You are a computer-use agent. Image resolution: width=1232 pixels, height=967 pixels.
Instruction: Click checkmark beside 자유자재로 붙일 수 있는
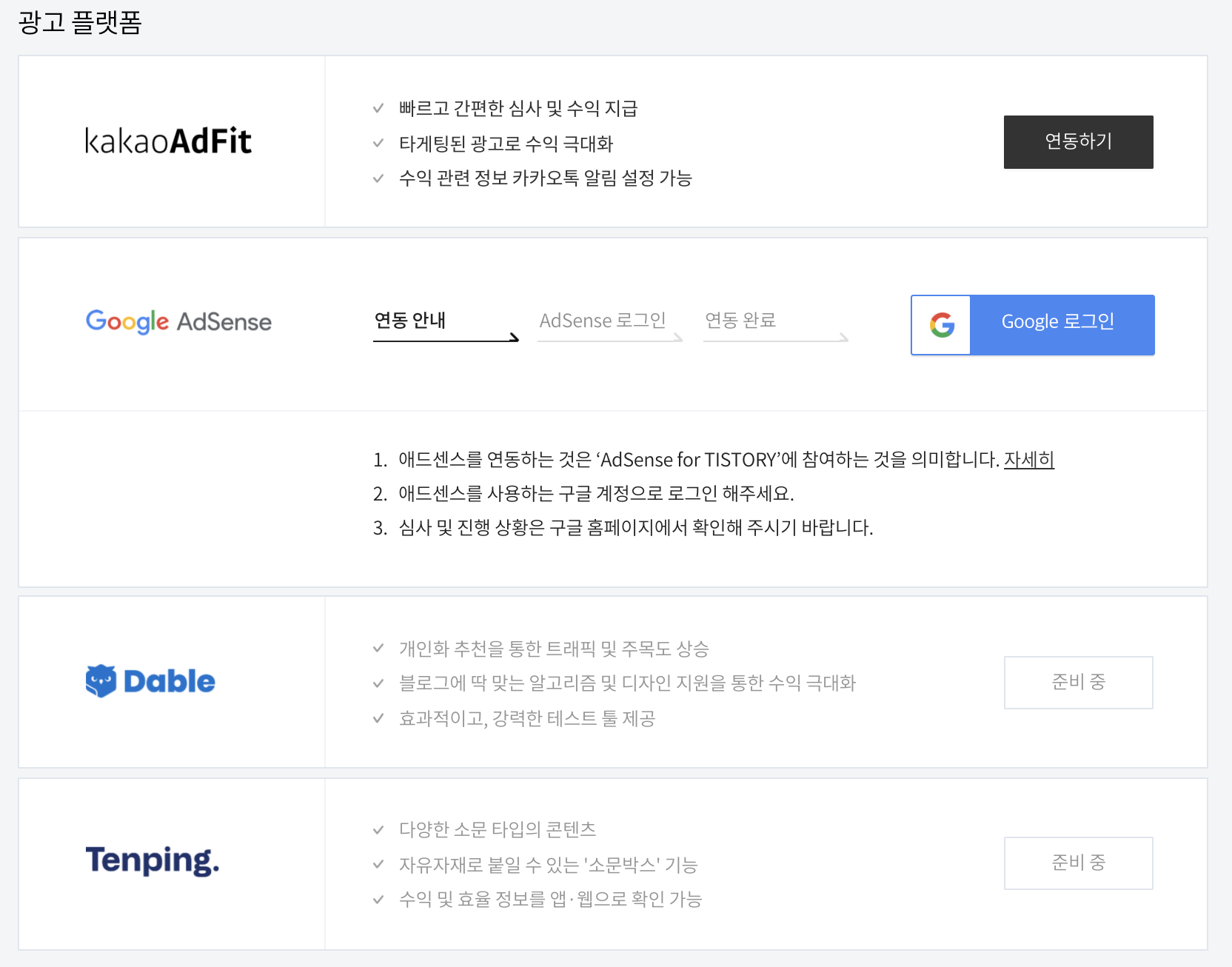pos(378,864)
